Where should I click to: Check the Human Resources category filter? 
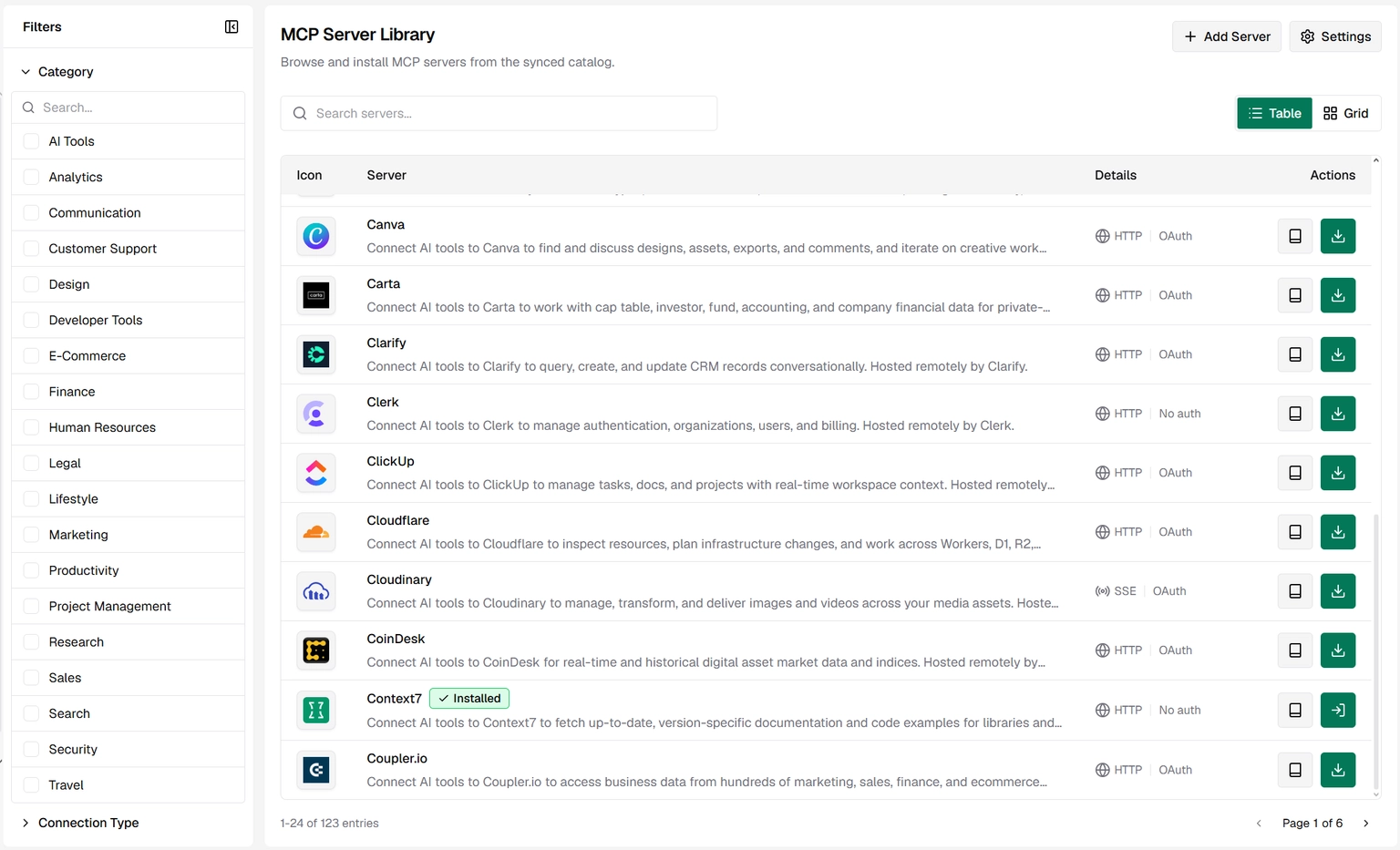pos(31,427)
